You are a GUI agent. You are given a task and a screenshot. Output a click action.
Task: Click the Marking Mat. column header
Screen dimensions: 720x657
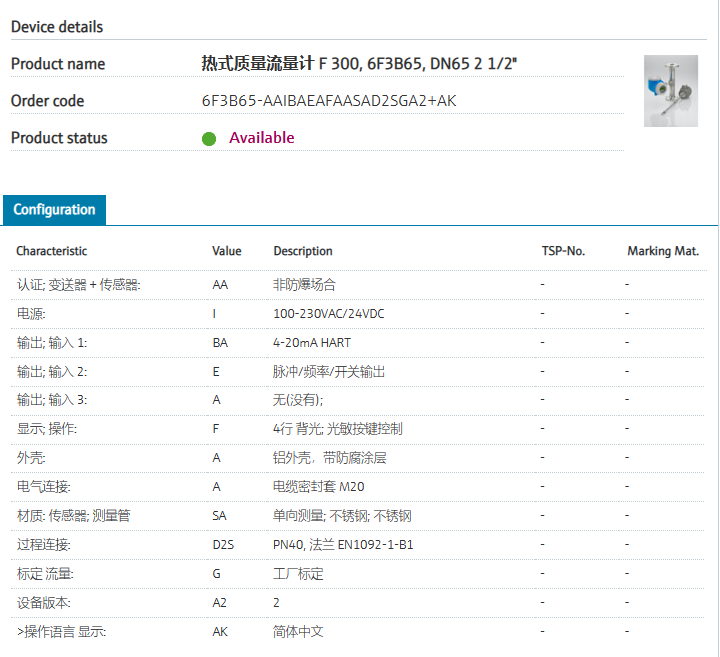pos(662,251)
